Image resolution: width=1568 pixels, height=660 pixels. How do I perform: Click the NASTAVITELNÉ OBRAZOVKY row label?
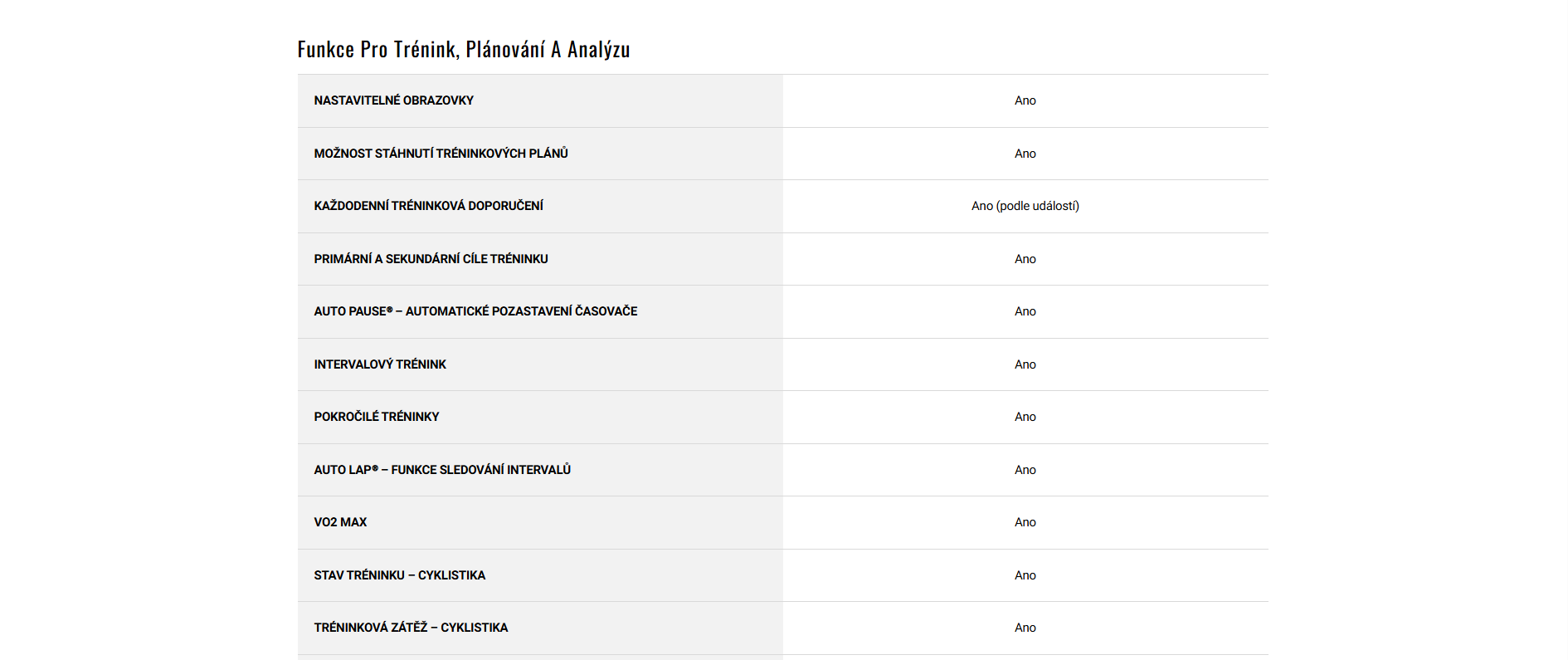point(393,100)
